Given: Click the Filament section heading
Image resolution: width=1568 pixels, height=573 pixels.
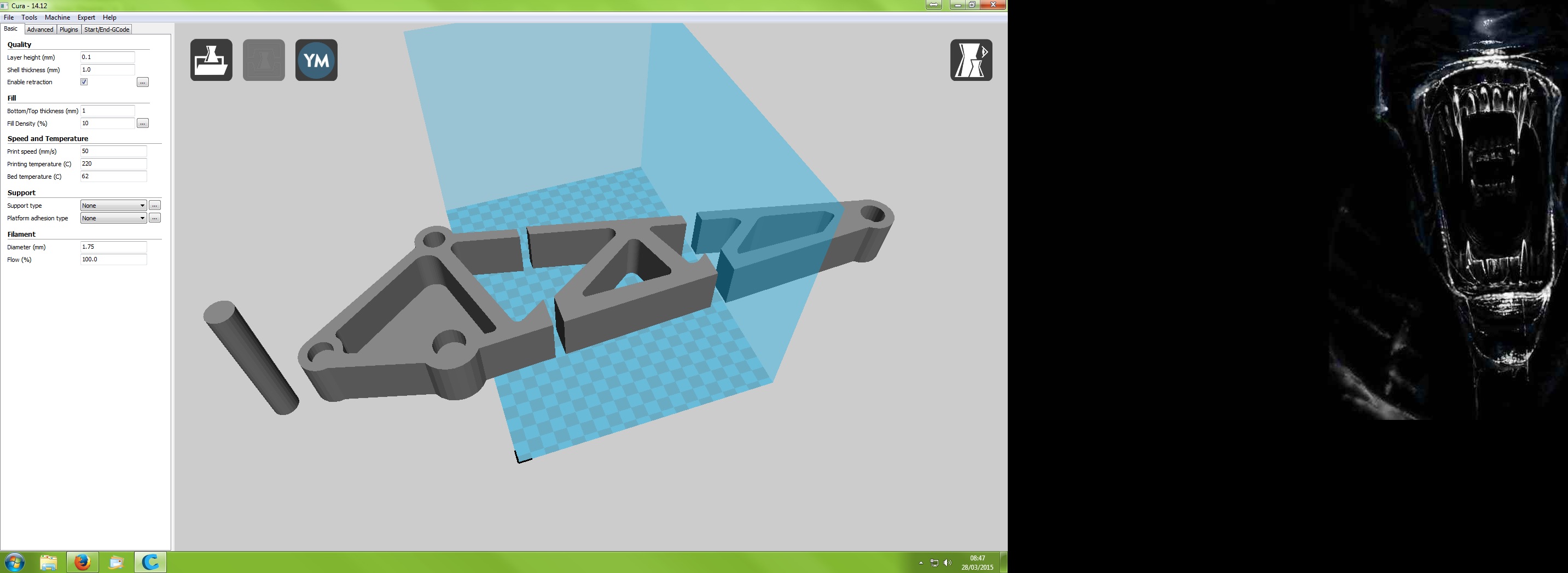Looking at the screenshot, I should 21,234.
